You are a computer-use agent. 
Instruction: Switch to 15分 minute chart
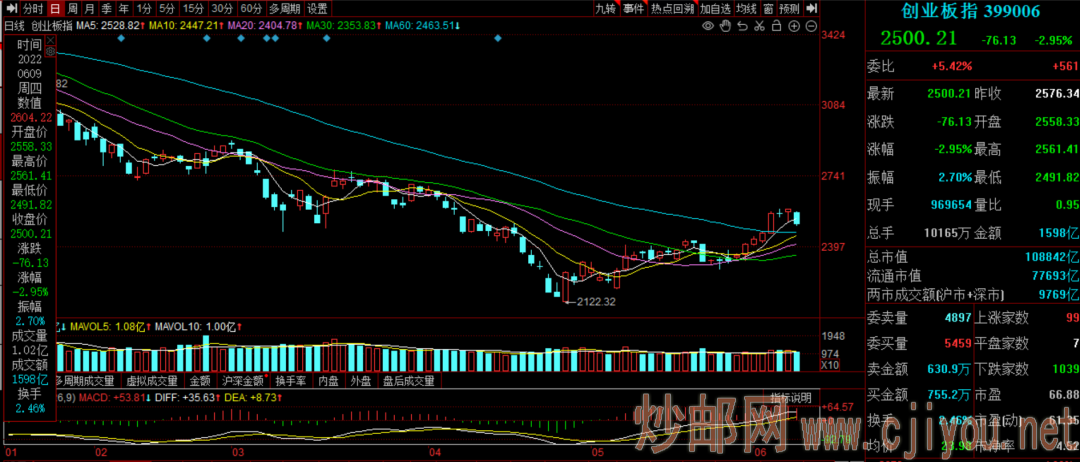point(192,9)
